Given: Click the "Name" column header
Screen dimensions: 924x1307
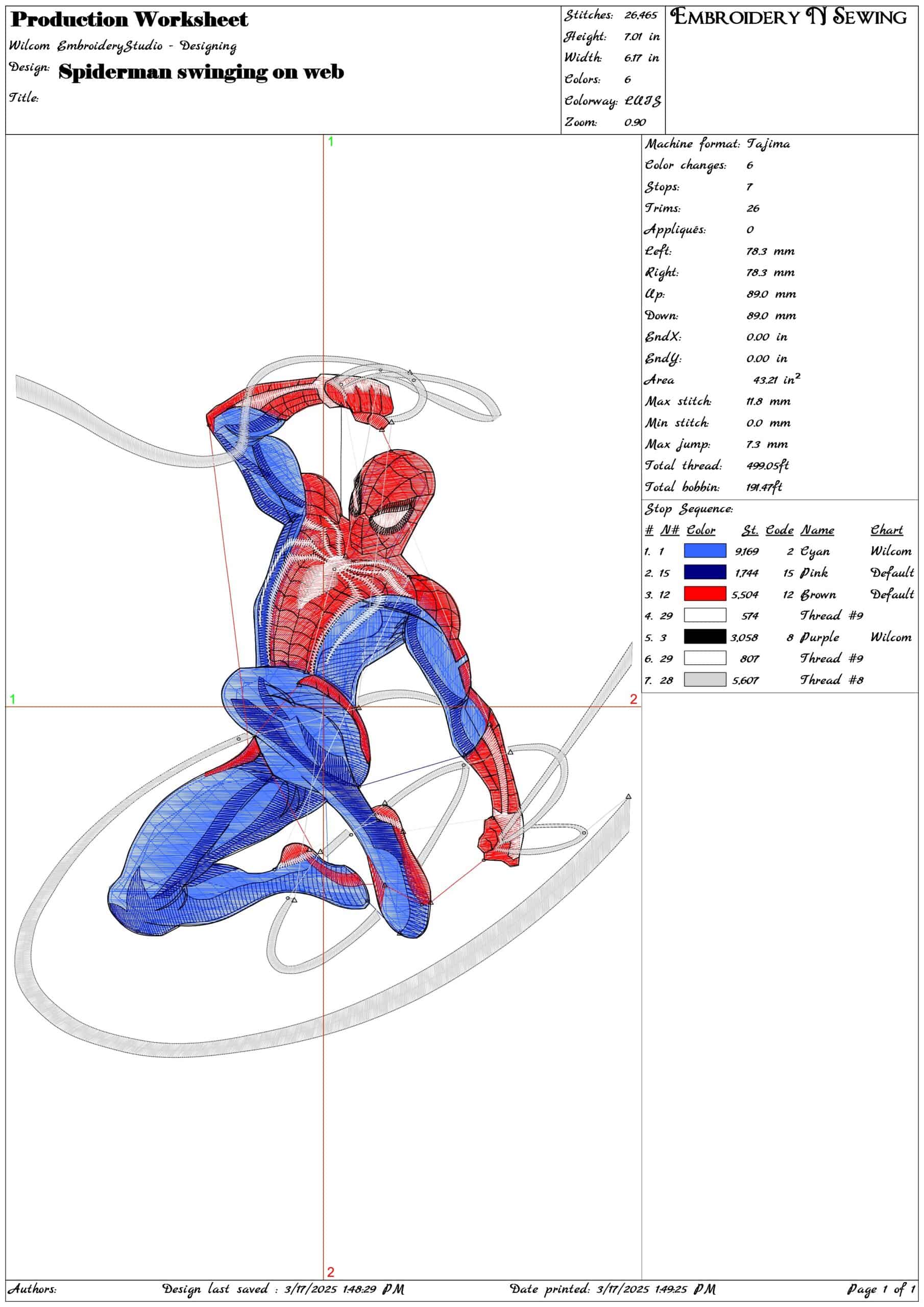Looking at the screenshot, I should 817,530.
